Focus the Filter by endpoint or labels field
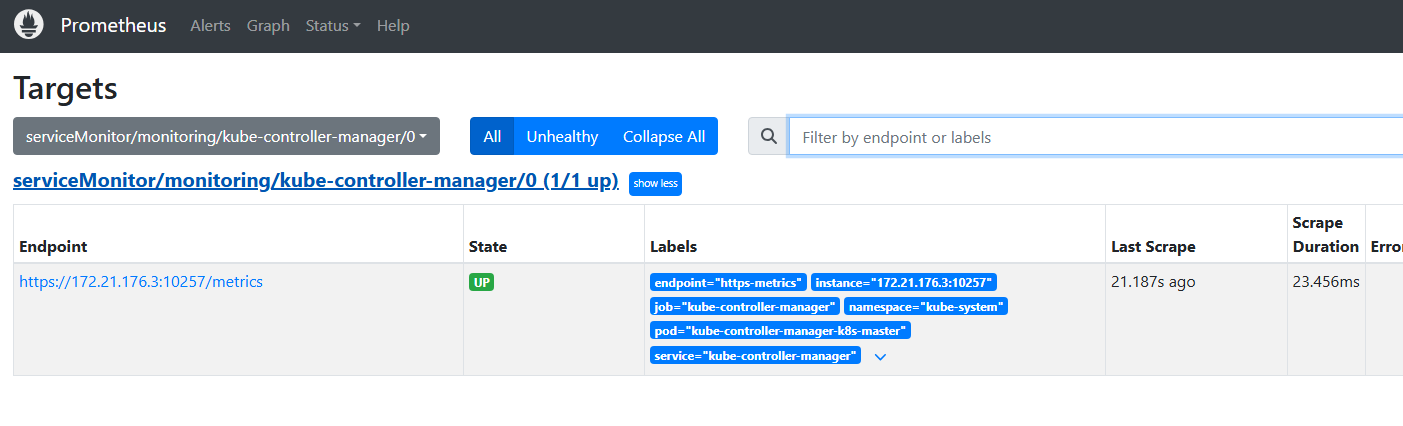The height and width of the screenshot is (426, 1403). tap(1095, 137)
